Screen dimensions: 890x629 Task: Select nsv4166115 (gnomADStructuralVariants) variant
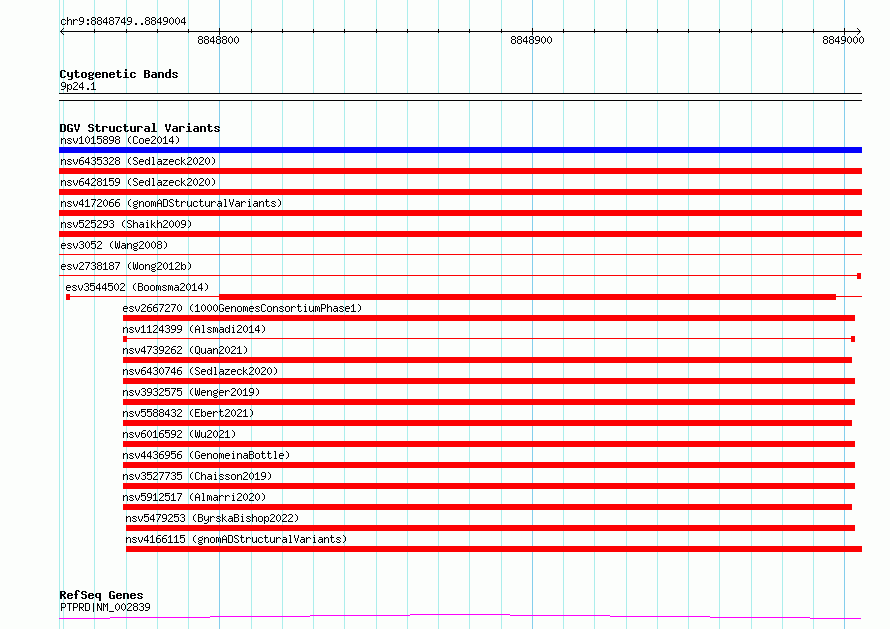pyautogui.click(x=236, y=539)
